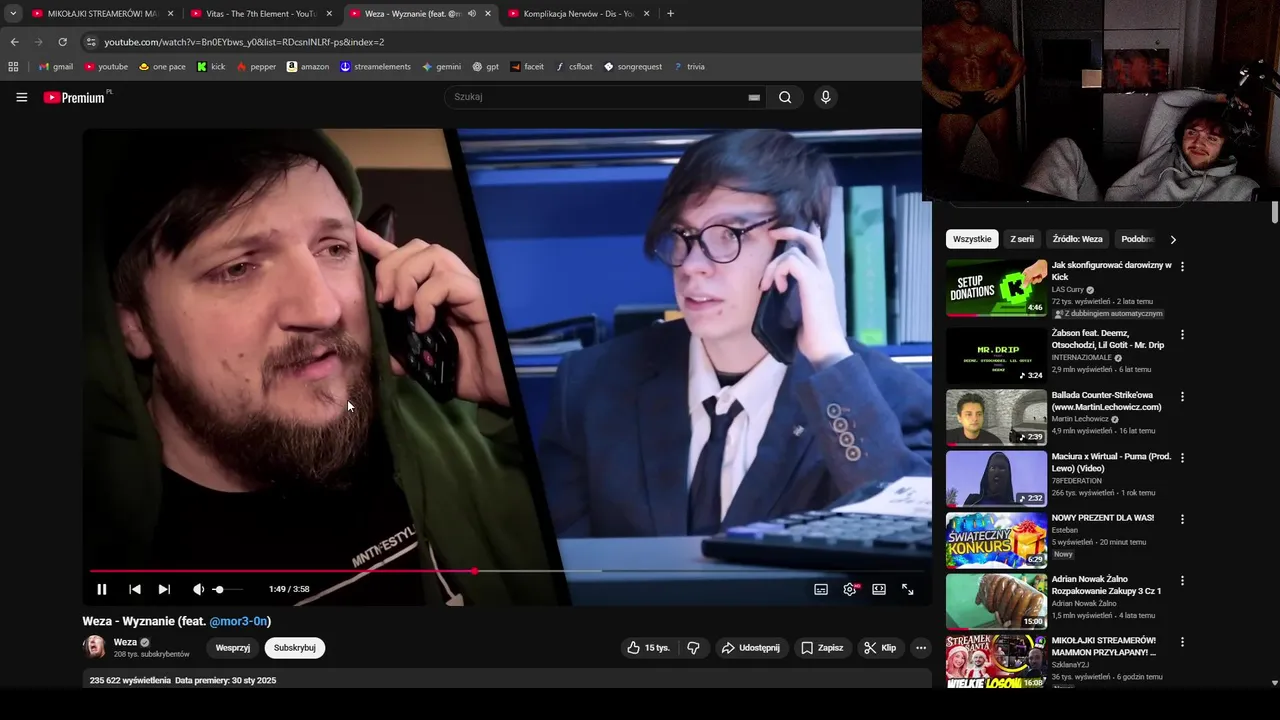The height and width of the screenshot is (720, 1280).
Task: Open the kick bookmark
Action: (211, 67)
